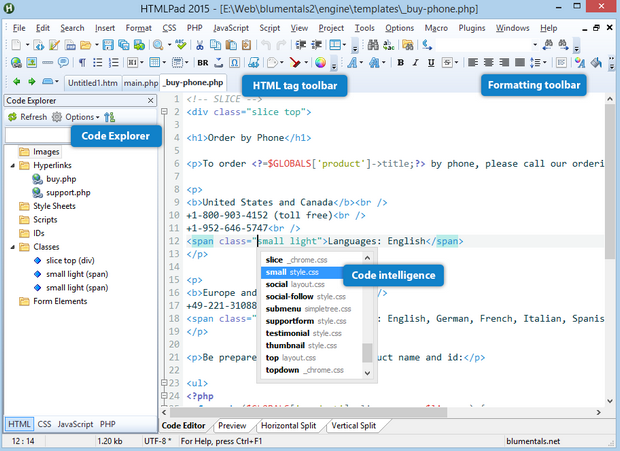Switch to the main.php tab
The height and width of the screenshot is (451, 620).
tap(141, 82)
